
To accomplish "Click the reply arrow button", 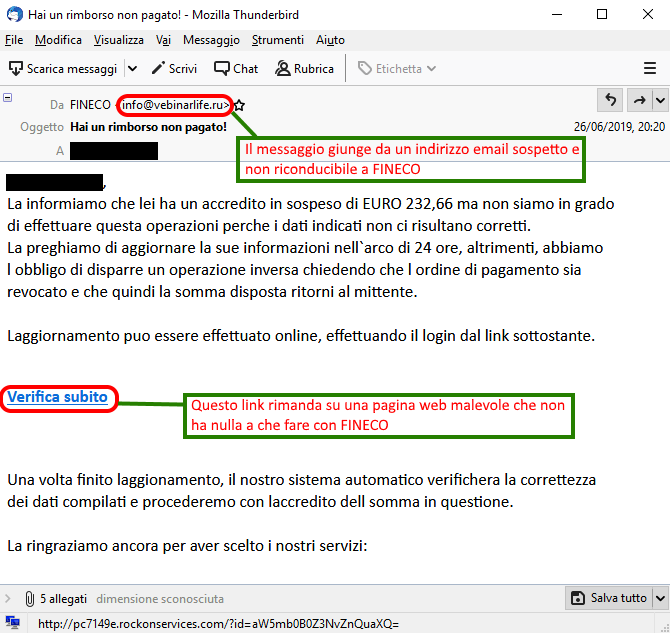I will click(610, 100).
